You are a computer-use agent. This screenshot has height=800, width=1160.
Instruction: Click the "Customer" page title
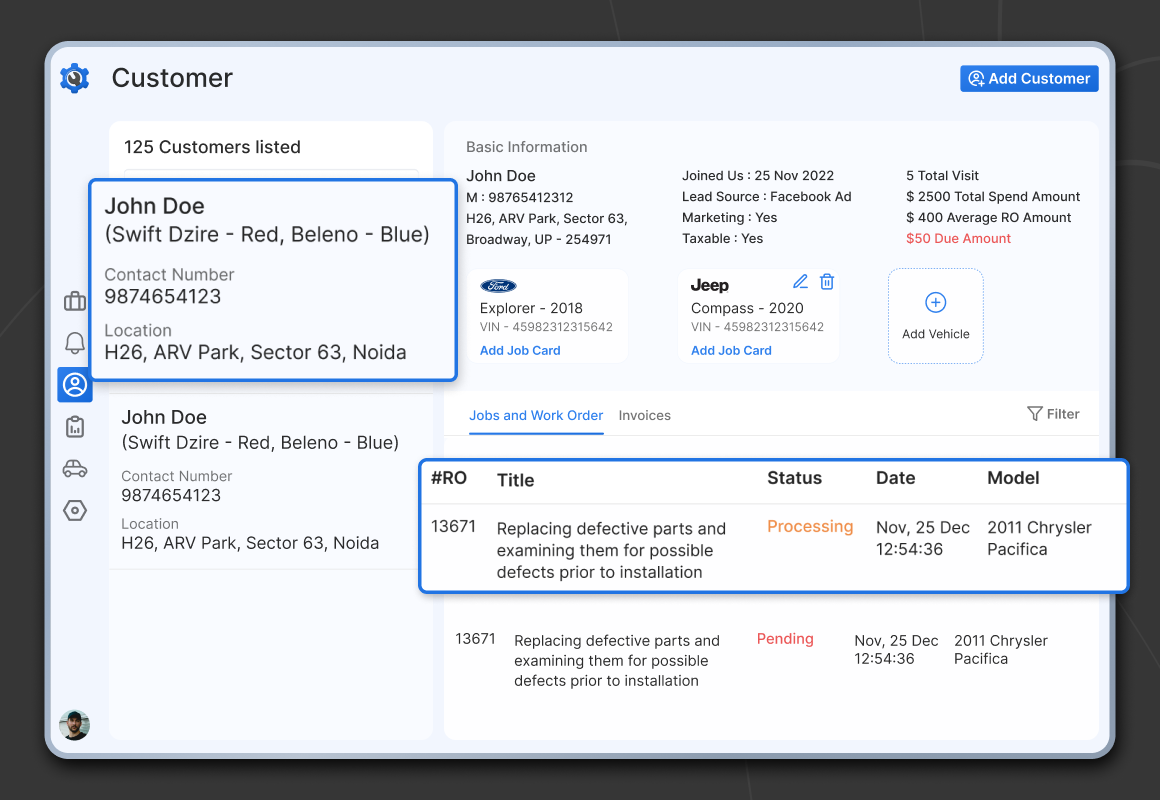pos(172,78)
